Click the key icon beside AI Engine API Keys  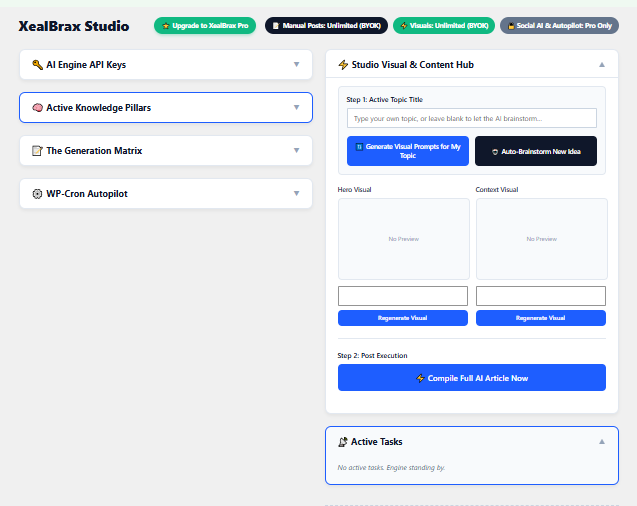click(x=37, y=65)
